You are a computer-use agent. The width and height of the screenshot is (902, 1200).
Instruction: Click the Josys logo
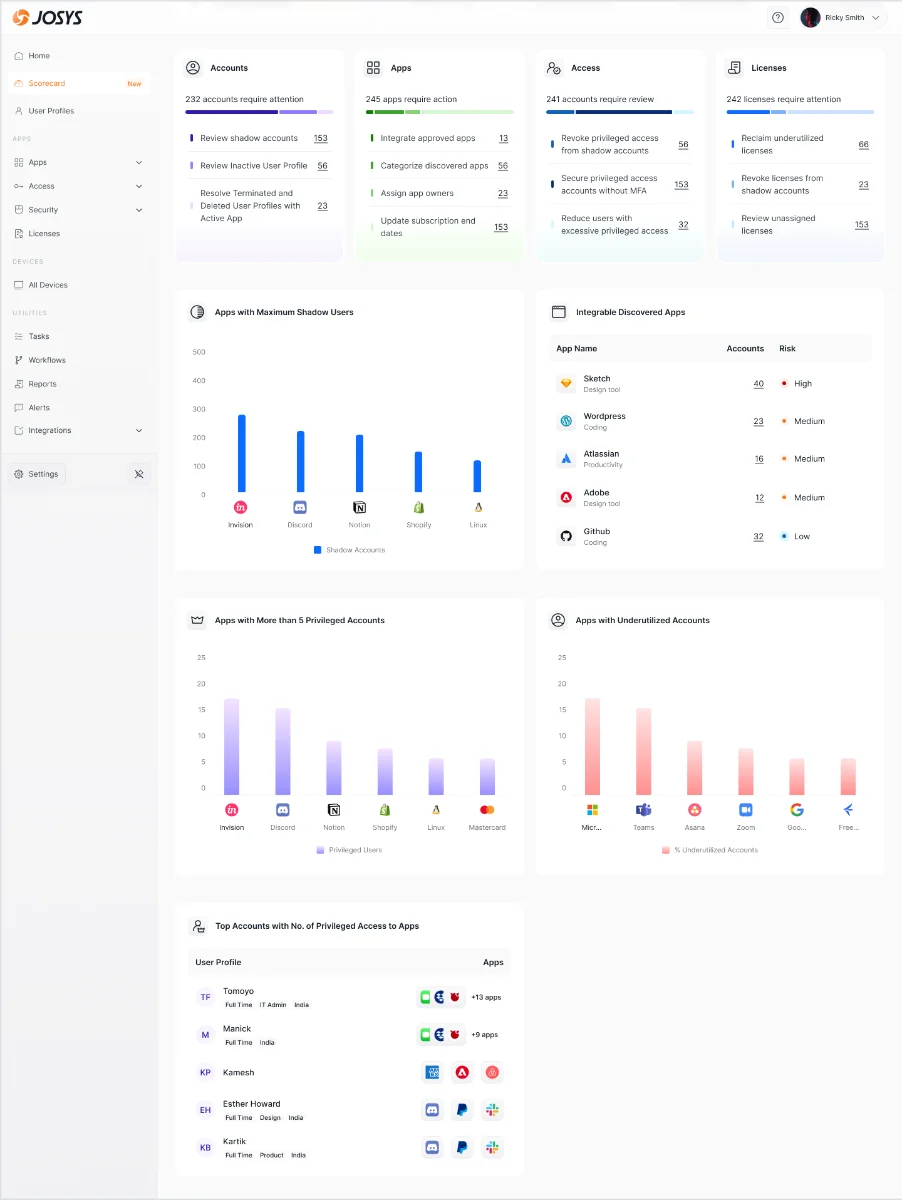coord(46,17)
